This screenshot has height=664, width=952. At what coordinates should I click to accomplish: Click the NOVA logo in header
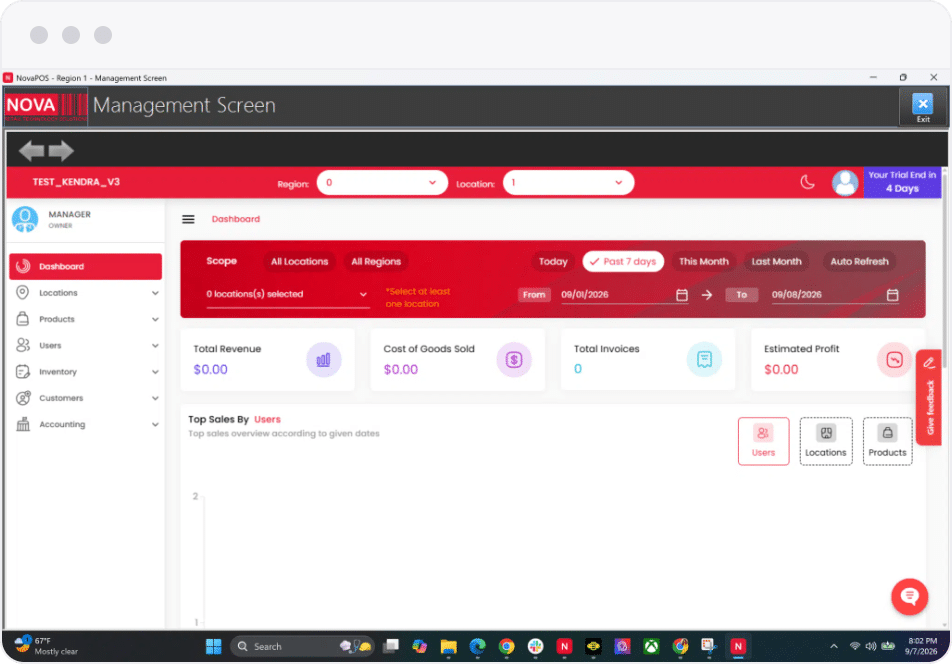46,107
